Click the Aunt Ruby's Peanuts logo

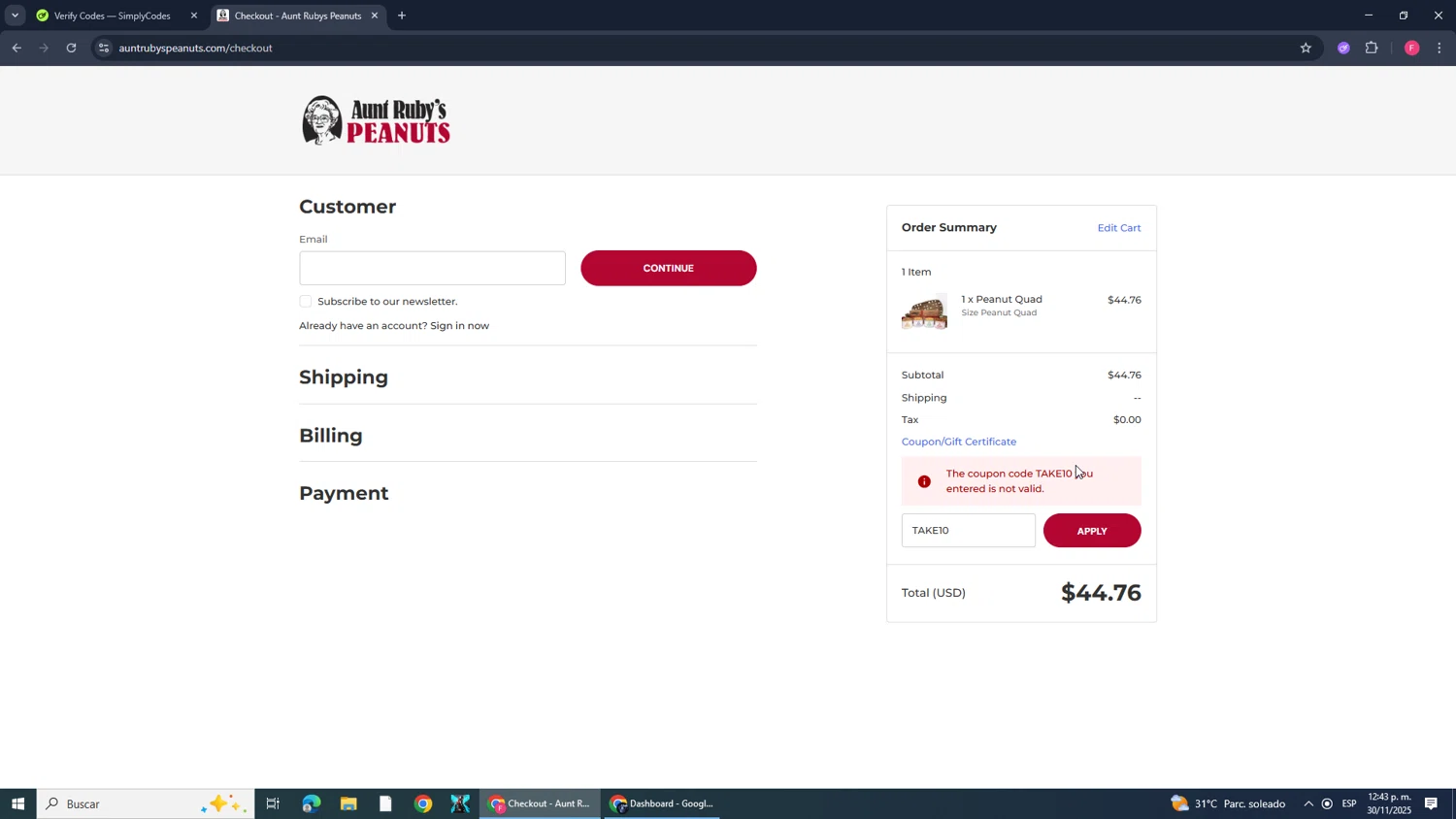tap(376, 120)
